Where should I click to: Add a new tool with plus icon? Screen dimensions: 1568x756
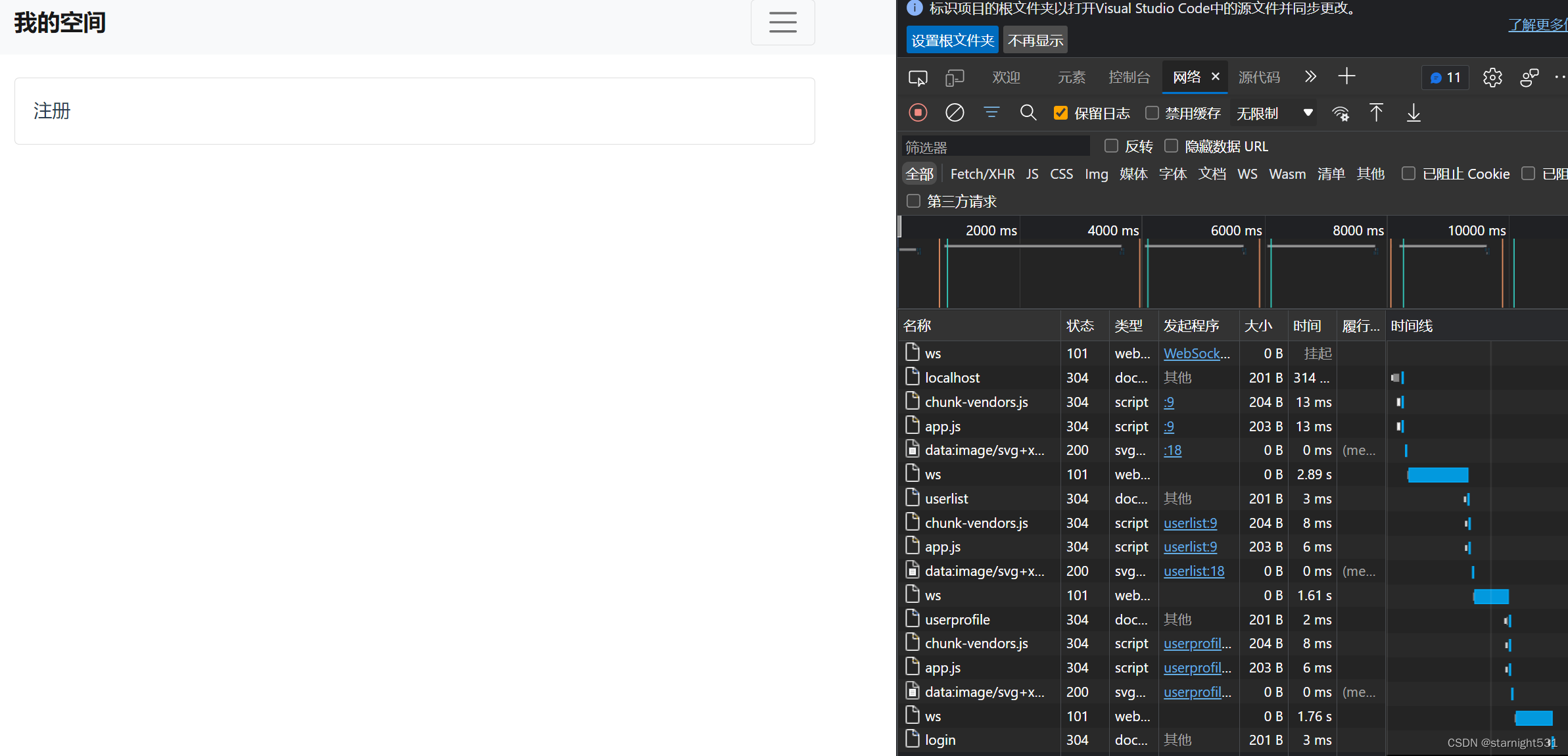click(1346, 77)
